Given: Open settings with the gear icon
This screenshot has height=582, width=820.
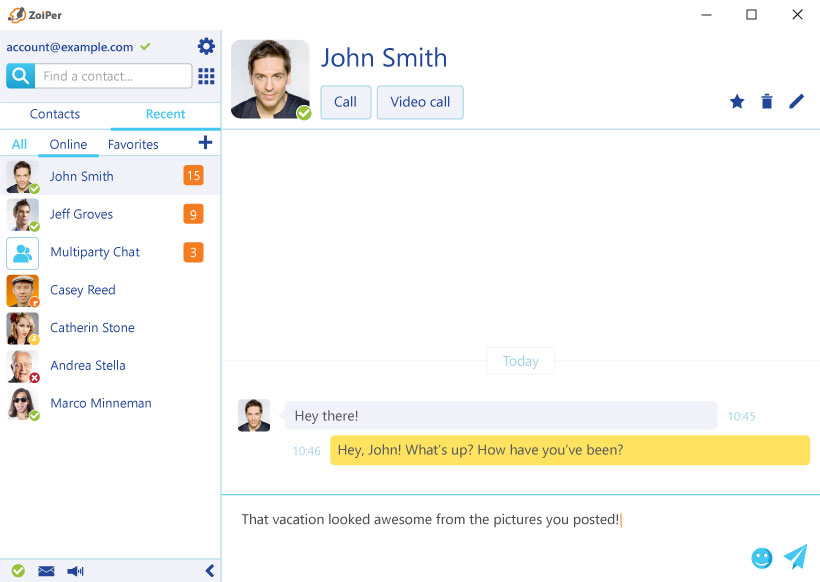Looking at the screenshot, I should tap(206, 46).
